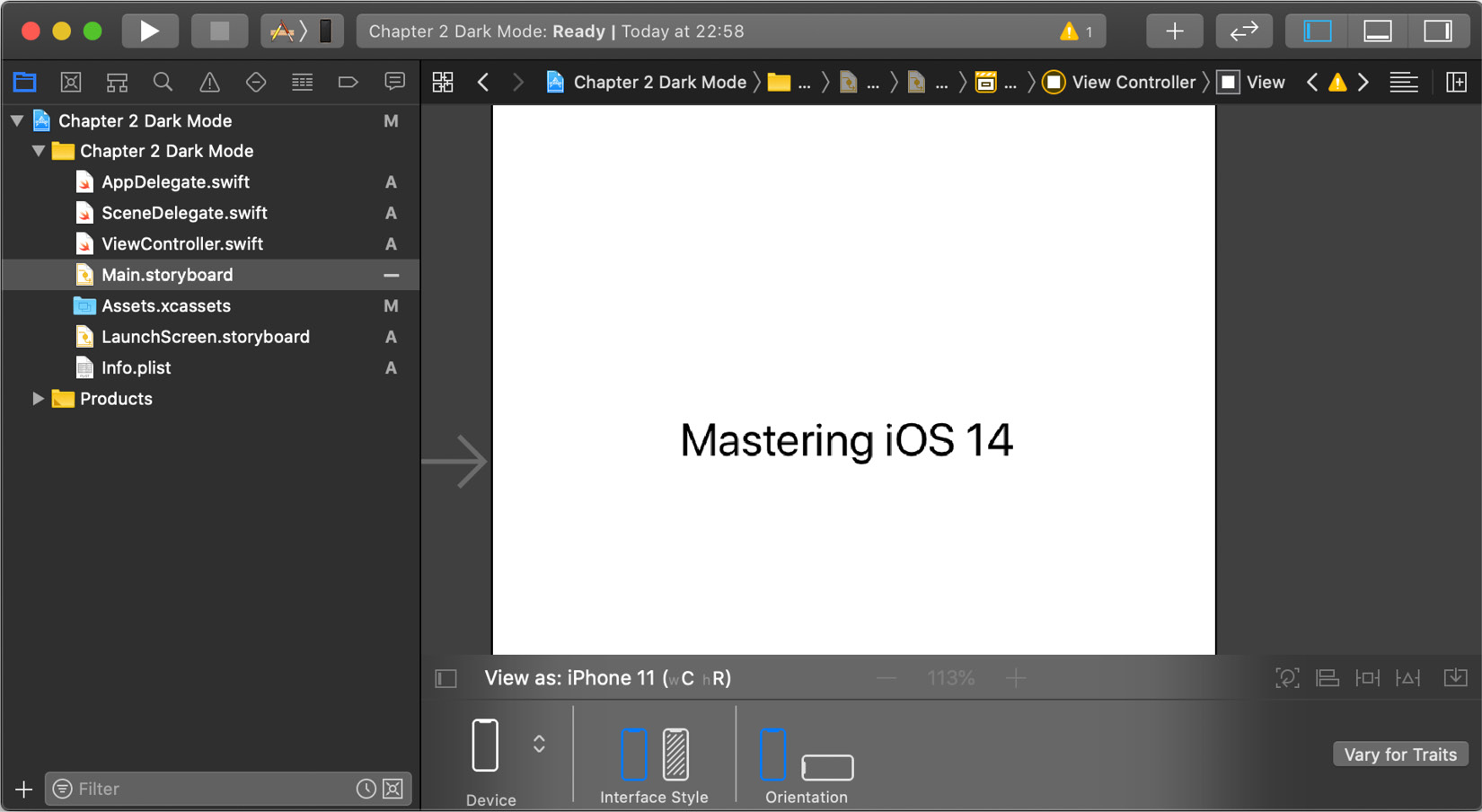Show the Find navigator tab
Image resolution: width=1482 pixels, height=812 pixels.
[163, 83]
